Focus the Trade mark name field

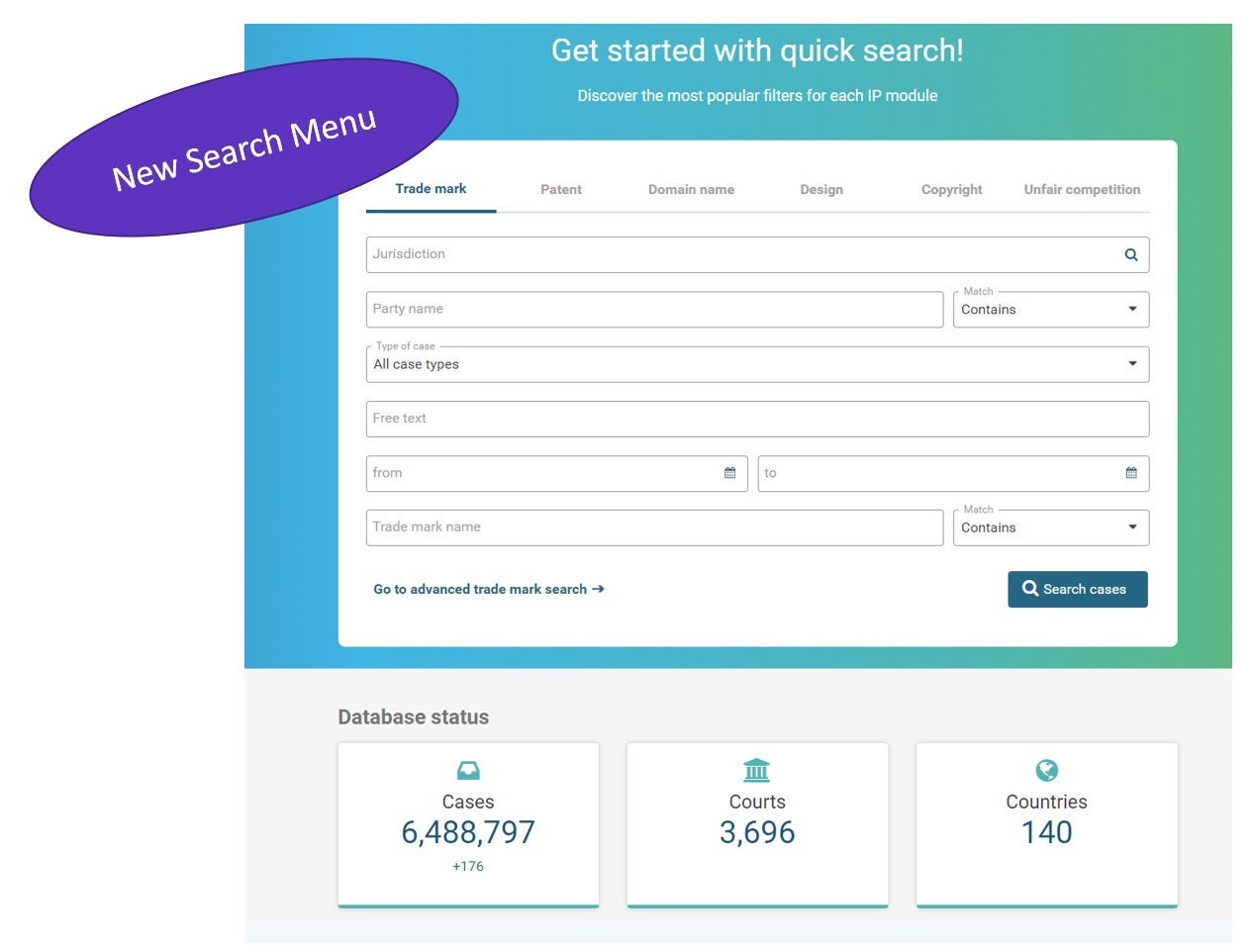coord(653,527)
